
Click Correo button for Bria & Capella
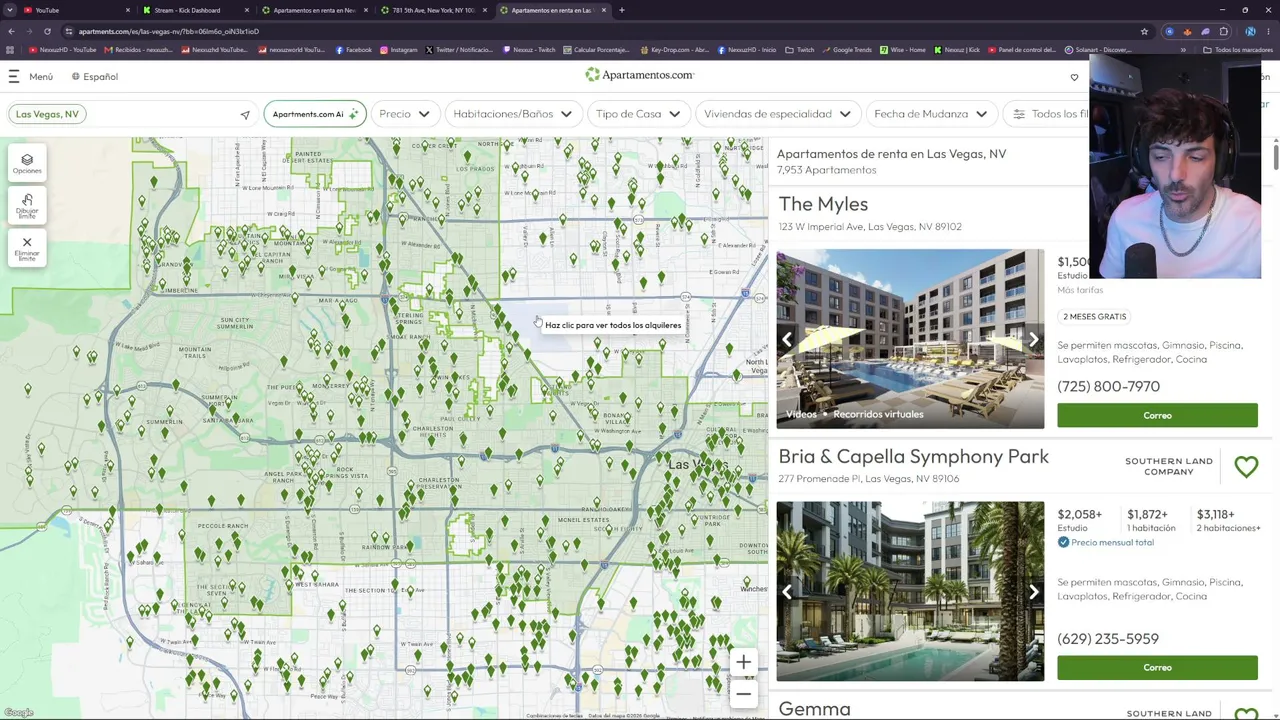pos(1157,667)
